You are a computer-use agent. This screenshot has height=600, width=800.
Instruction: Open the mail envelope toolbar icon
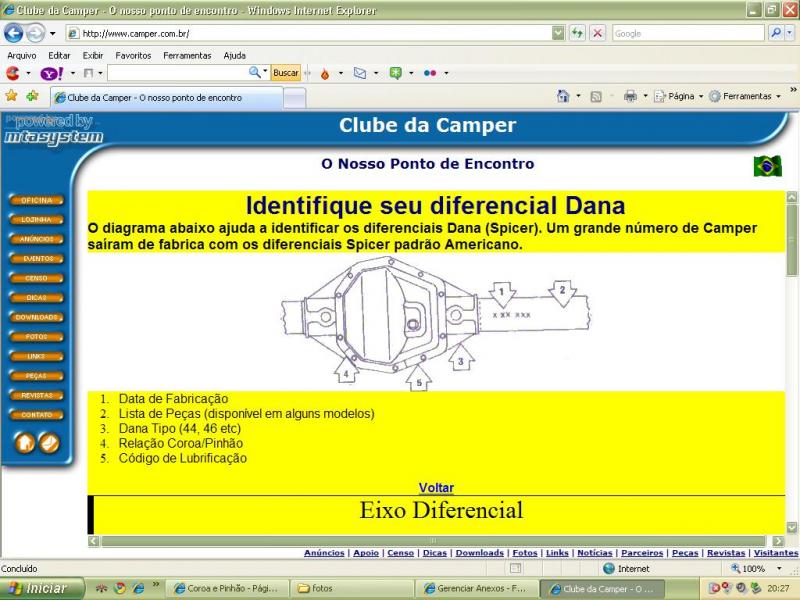point(360,73)
